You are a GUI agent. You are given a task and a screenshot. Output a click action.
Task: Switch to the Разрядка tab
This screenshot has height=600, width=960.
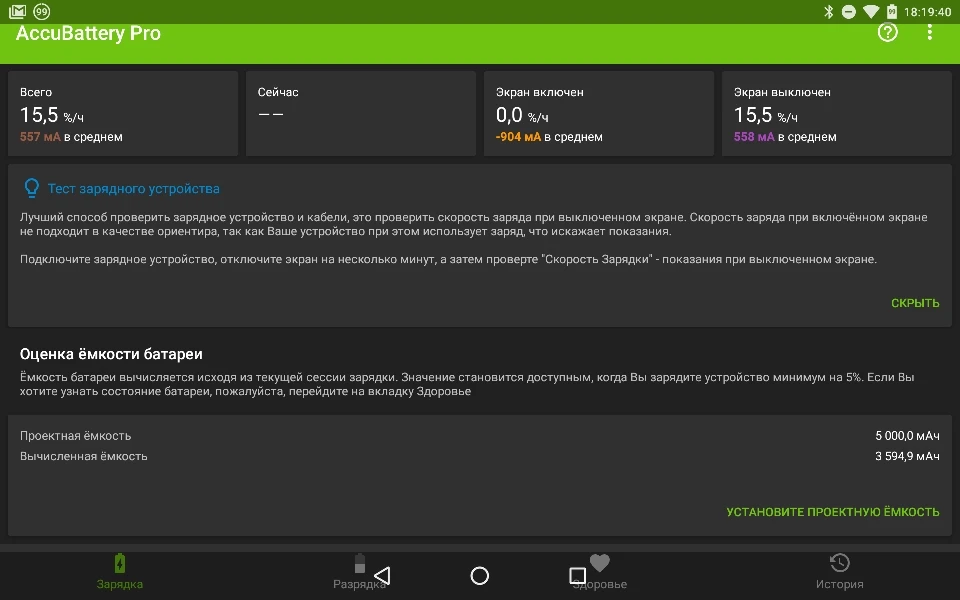pos(359,572)
